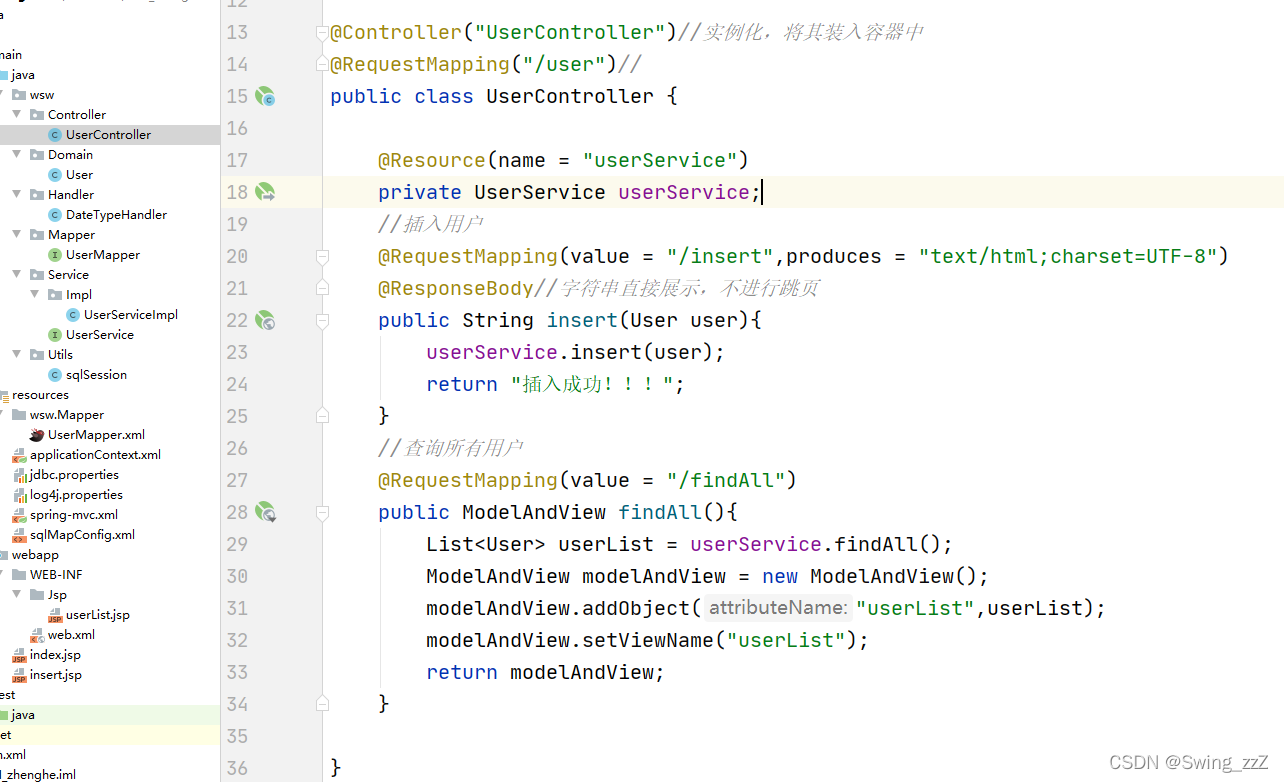Collapse the Jsp folder under WEB-INF

point(17,595)
